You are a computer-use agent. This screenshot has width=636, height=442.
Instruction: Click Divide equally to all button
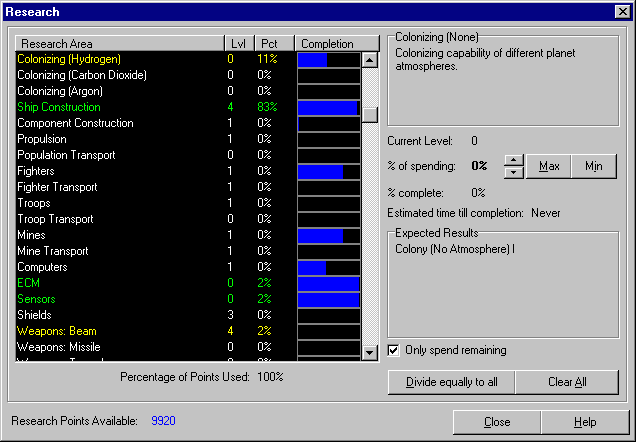pos(451,382)
